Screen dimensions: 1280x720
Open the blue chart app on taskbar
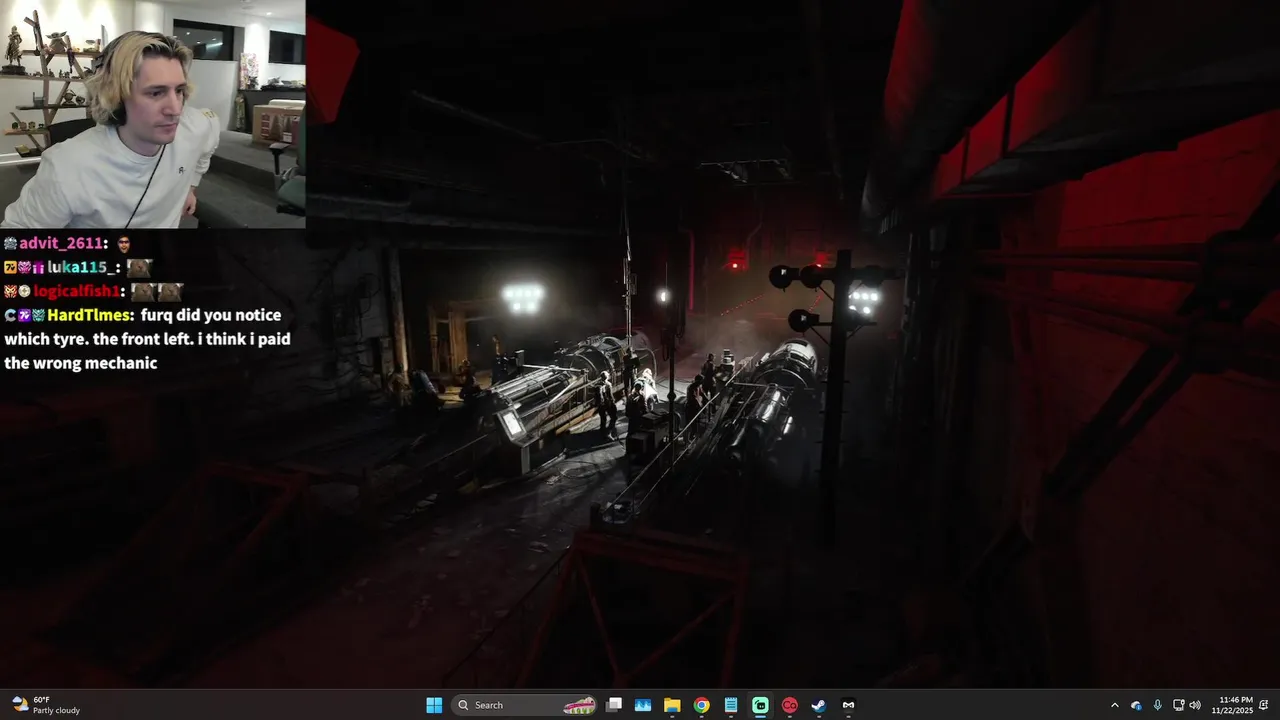coord(643,705)
